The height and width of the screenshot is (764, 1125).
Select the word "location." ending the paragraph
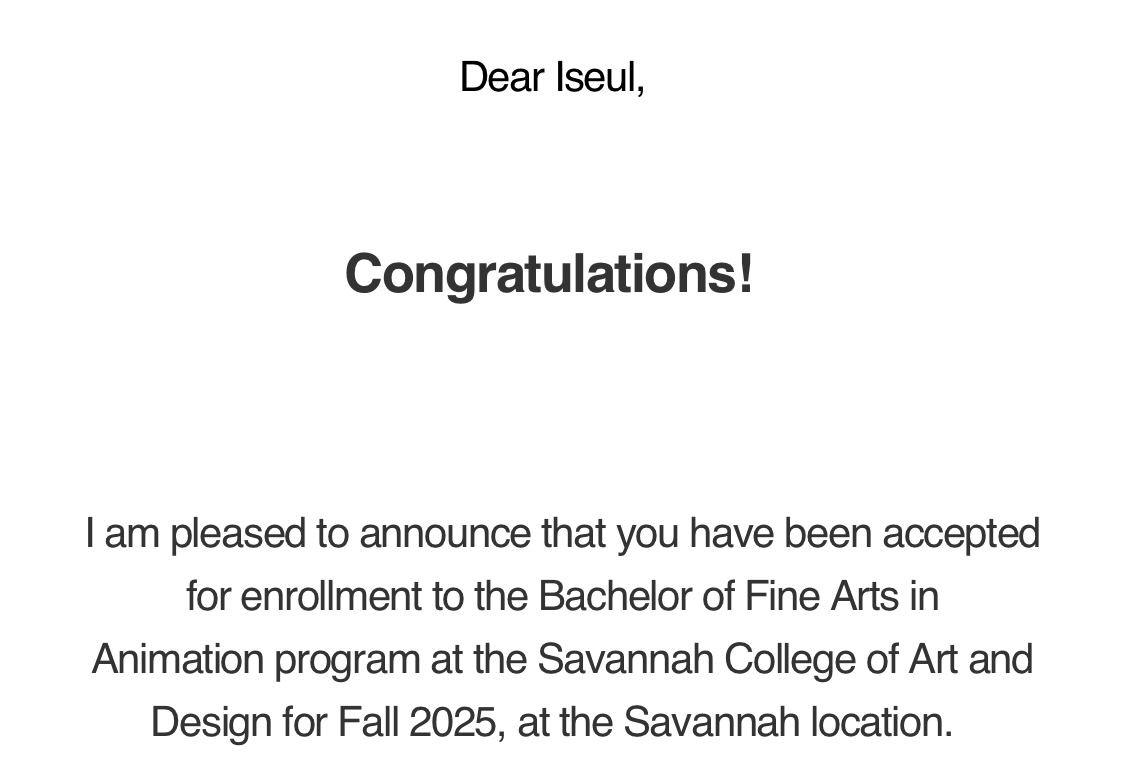[882, 722]
